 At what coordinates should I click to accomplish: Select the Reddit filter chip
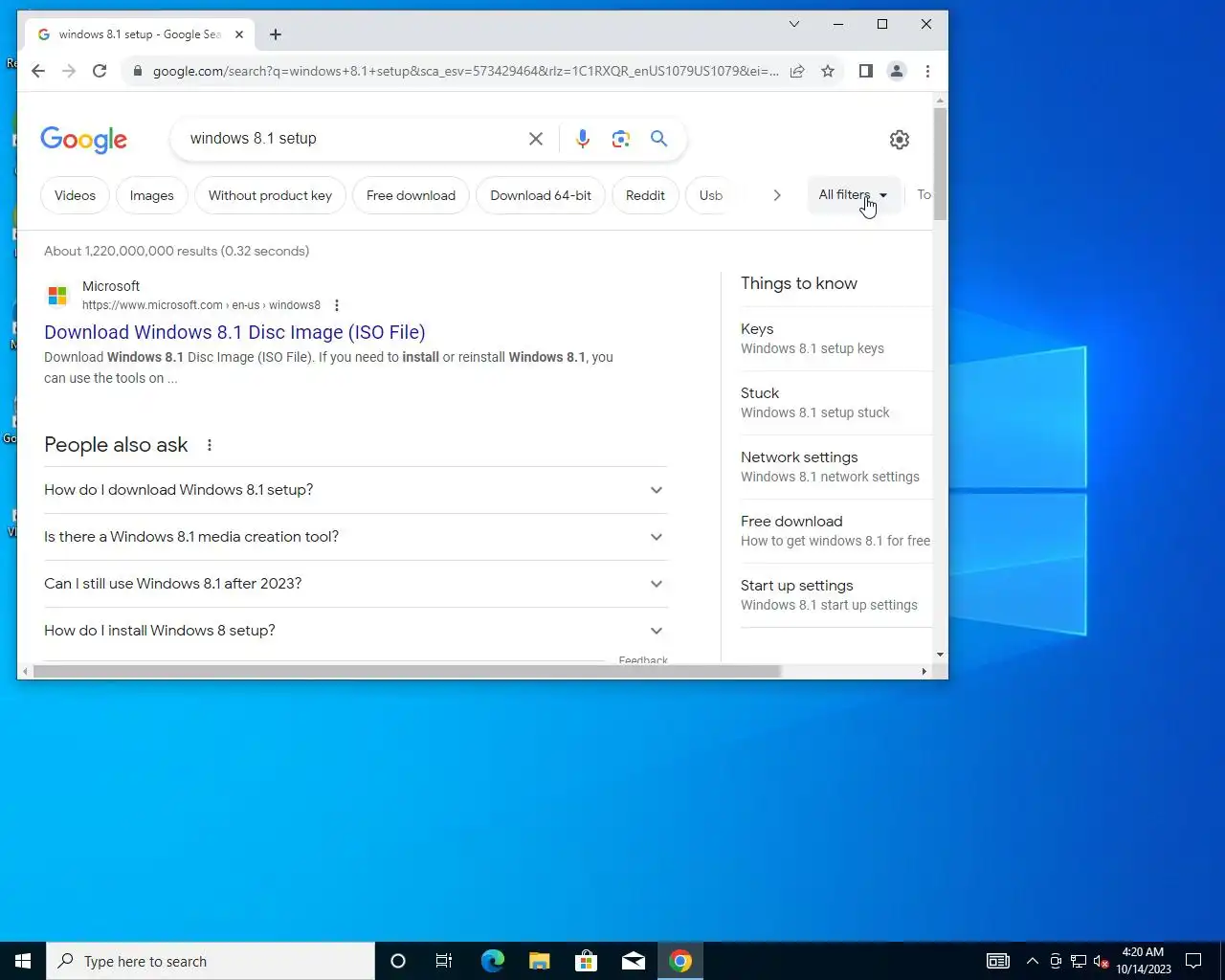[645, 195]
